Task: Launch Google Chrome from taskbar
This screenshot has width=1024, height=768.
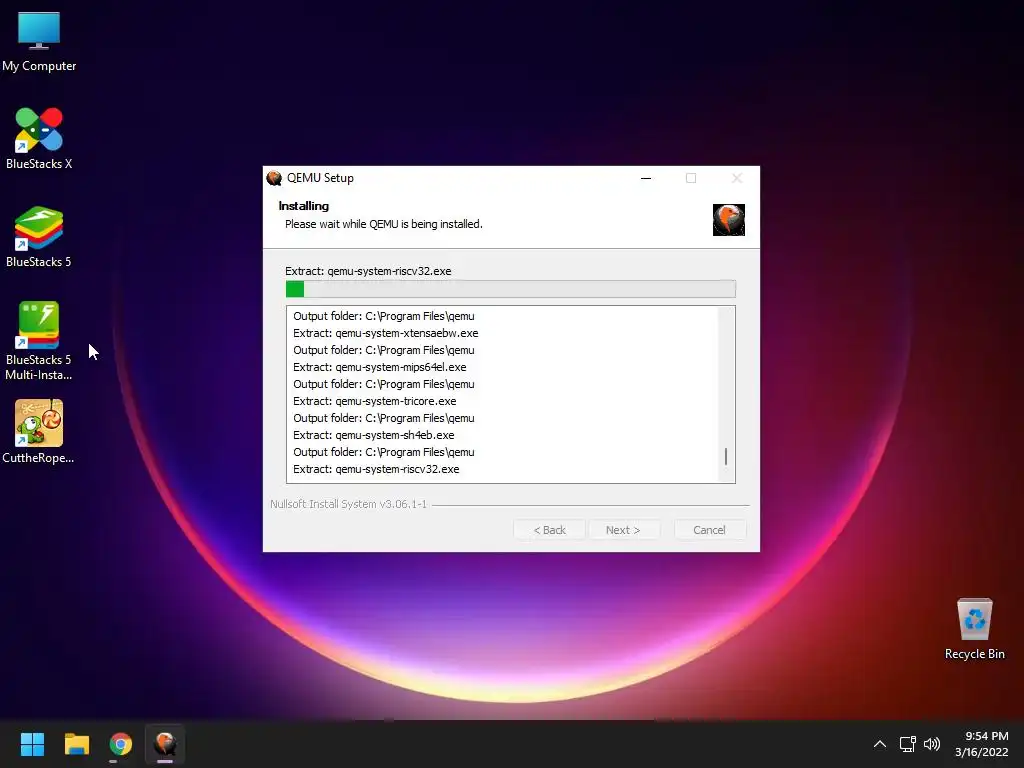Action: (x=120, y=744)
